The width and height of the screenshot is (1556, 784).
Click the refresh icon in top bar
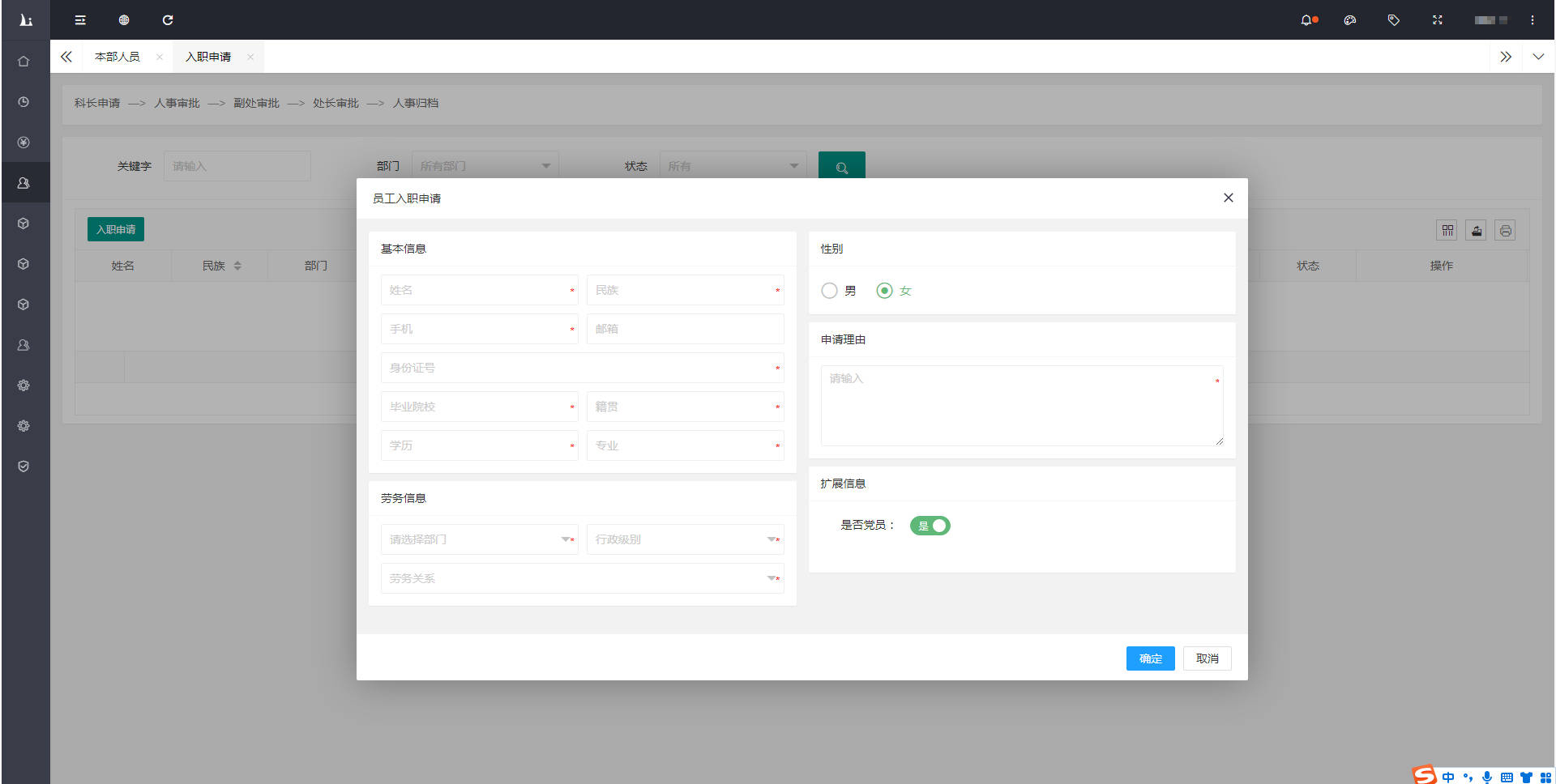(x=168, y=20)
